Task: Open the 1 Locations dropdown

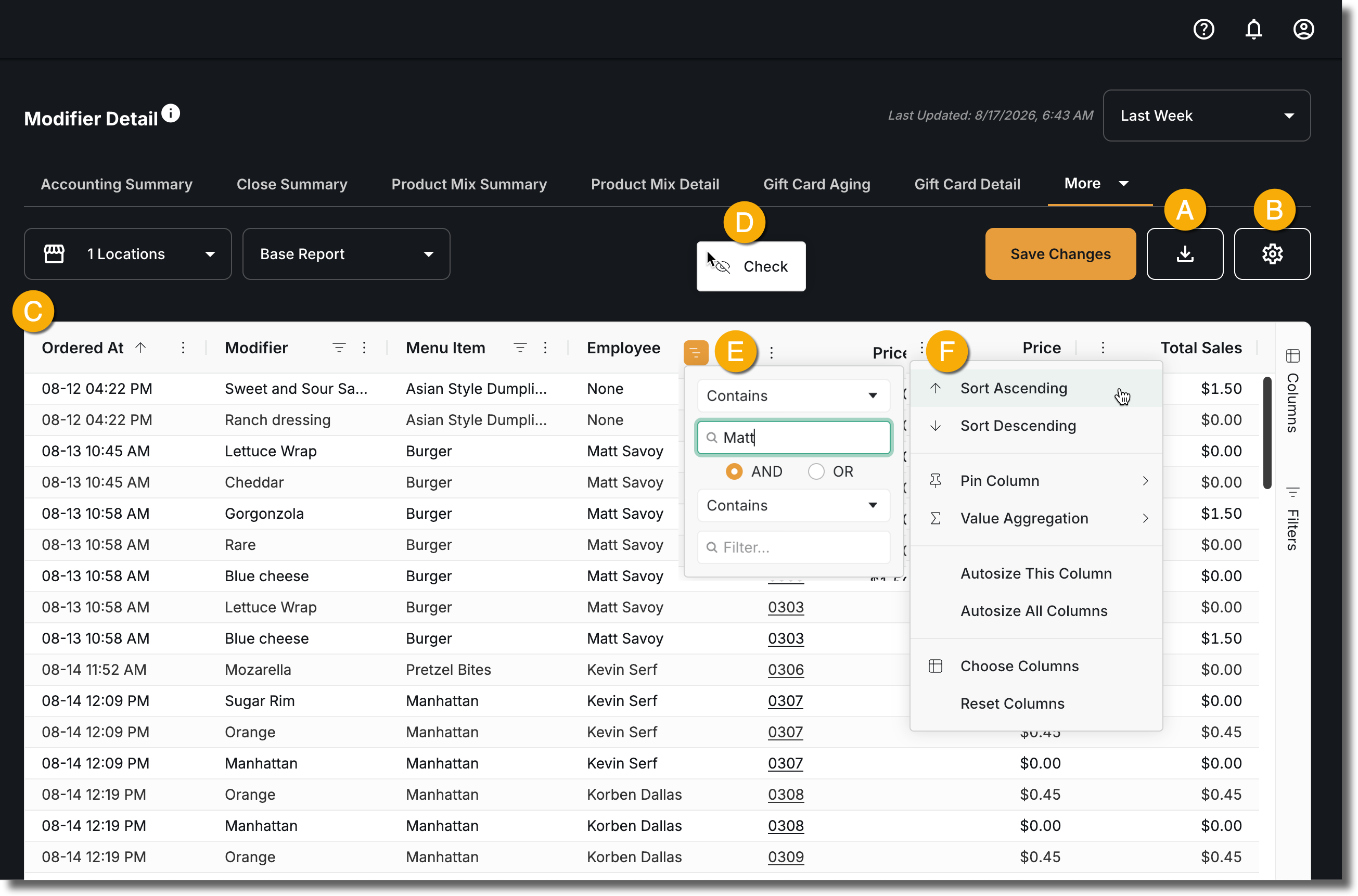Action: [127, 254]
